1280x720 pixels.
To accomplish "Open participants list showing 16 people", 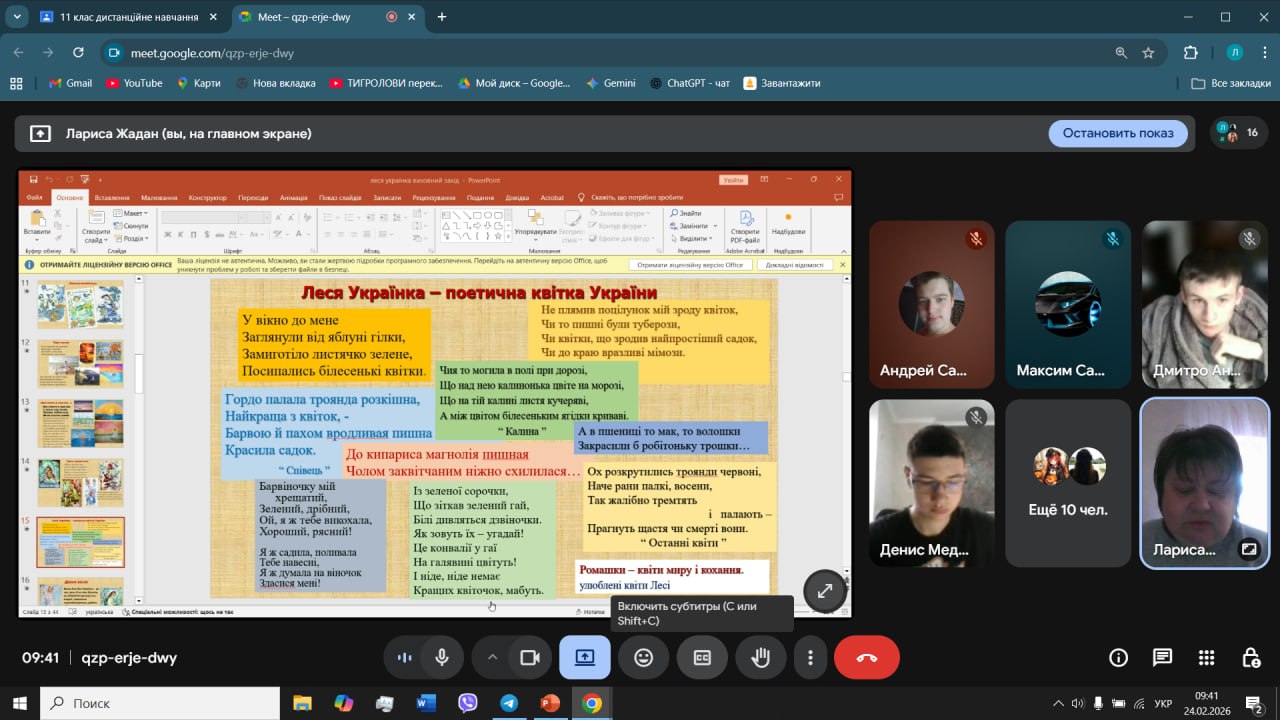I will pos(1235,133).
